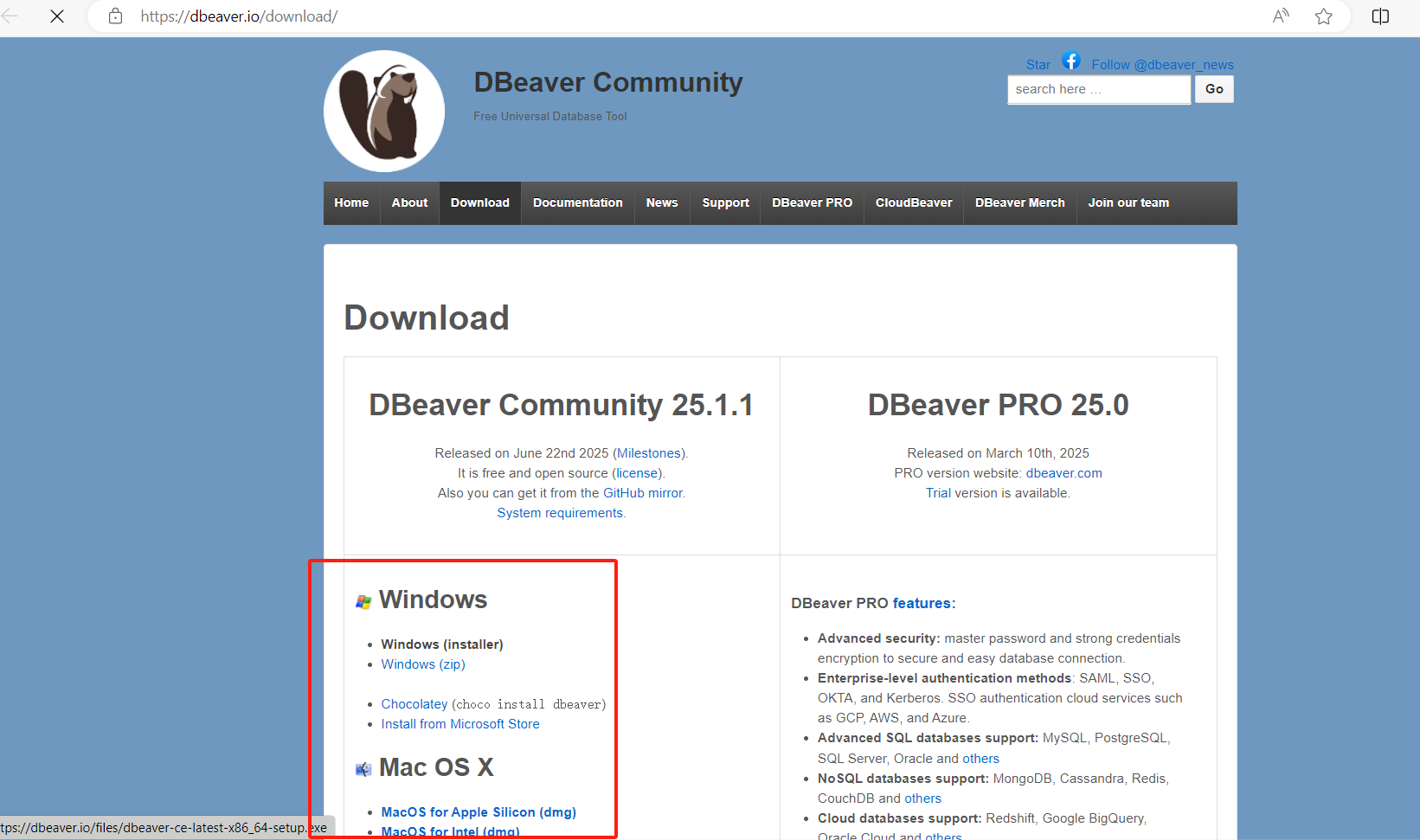Image resolution: width=1420 pixels, height=840 pixels.
Task: Click the site security lock icon
Action: [x=115, y=16]
